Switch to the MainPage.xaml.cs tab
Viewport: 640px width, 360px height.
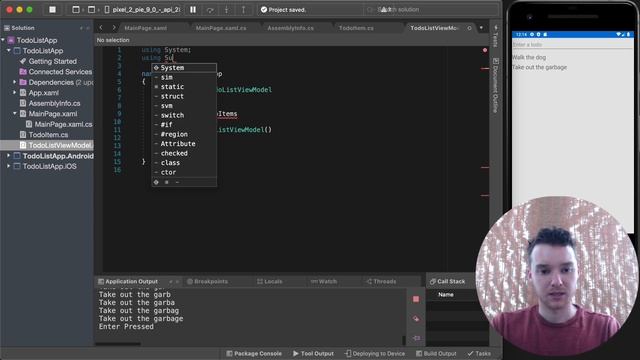point(221,28)
